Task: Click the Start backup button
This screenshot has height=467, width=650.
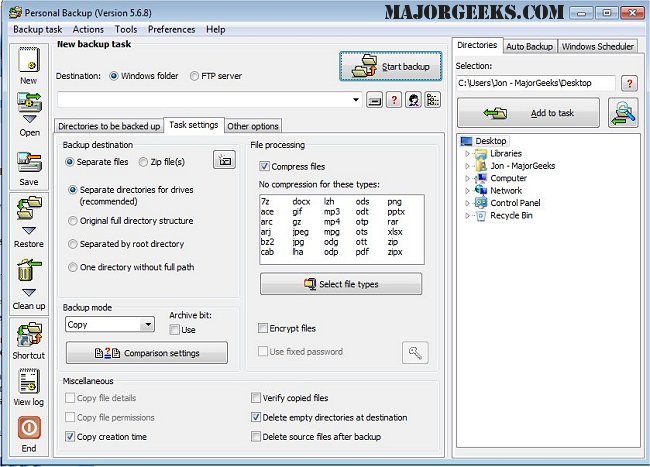Action: tap(390, 66)
